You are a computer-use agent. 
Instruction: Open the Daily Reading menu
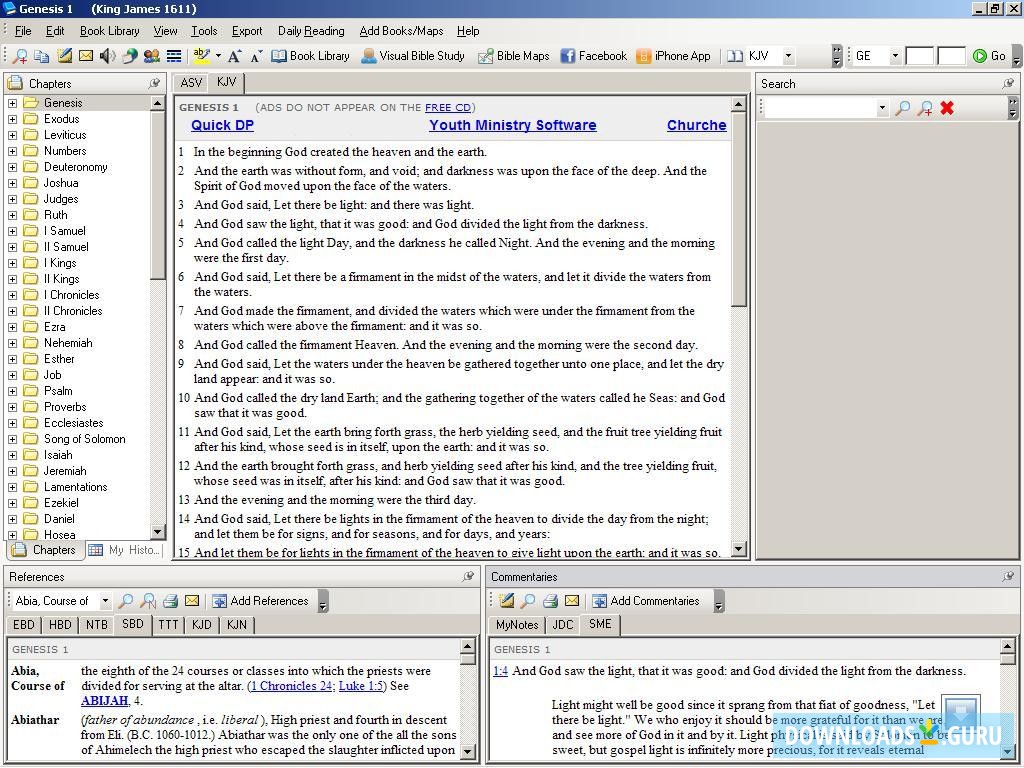tap(311, 31)
